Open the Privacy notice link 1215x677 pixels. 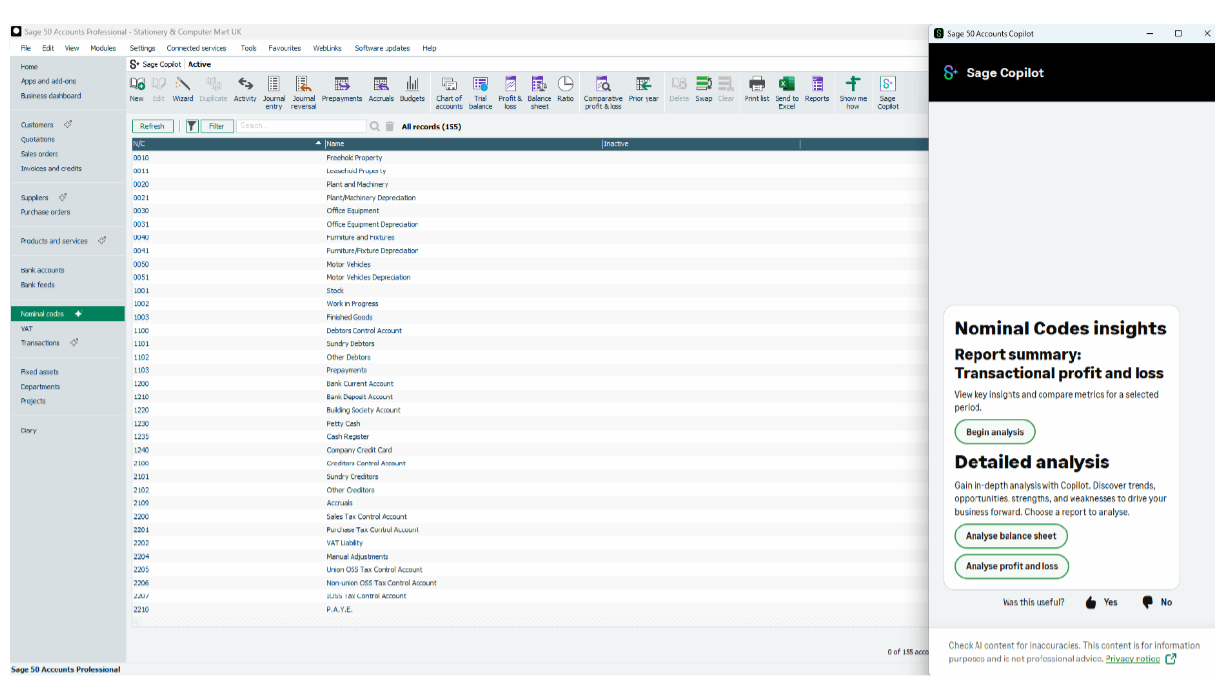pyautogui.click(x=1133, y=659)
